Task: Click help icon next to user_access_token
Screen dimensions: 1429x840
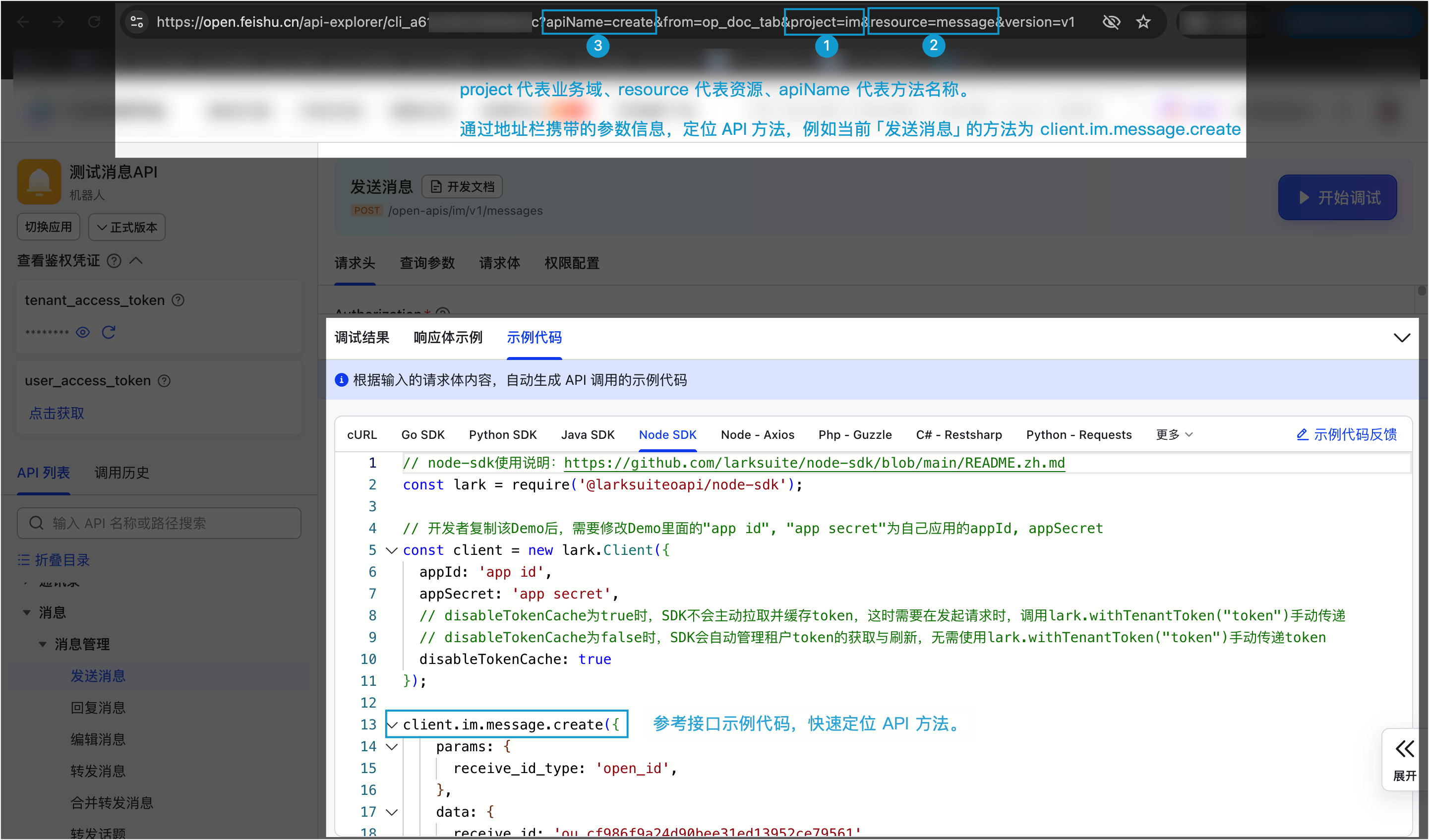Action: click(x=165, y=381)
